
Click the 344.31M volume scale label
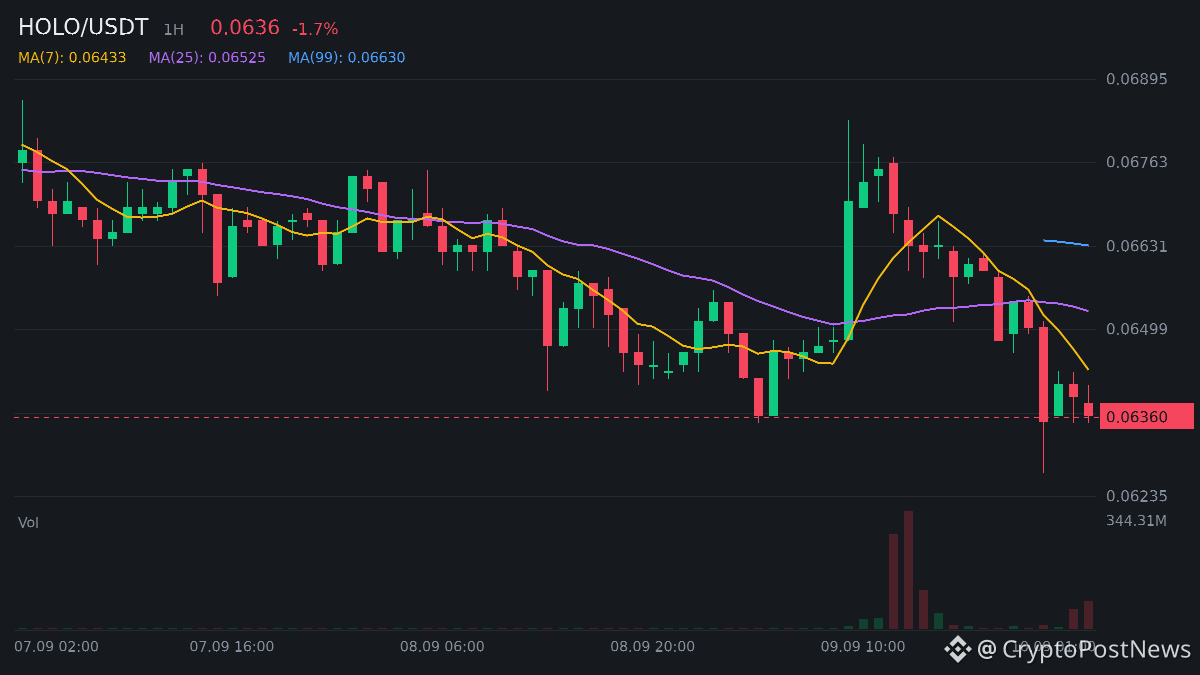pyautogui.click(x=1136, y=521)
